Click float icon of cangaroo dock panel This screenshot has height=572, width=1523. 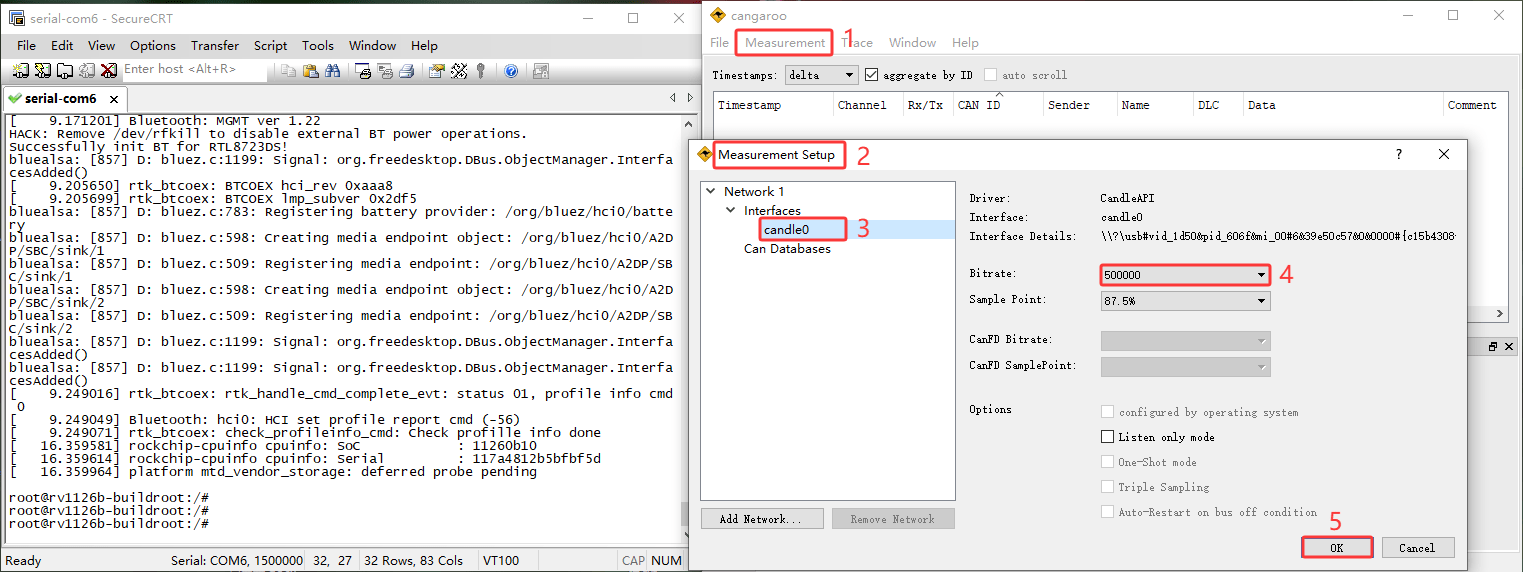tap(1493, 346)
